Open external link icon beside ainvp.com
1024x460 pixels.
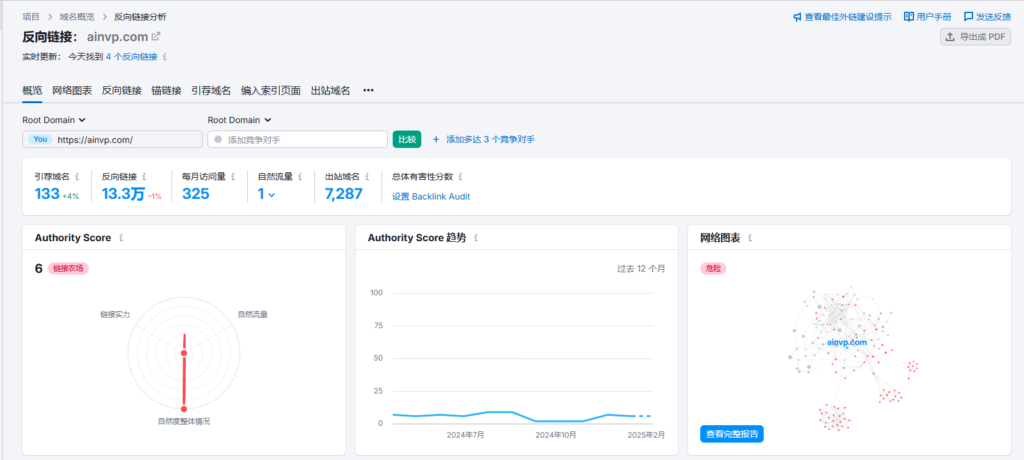click(156, 37)
